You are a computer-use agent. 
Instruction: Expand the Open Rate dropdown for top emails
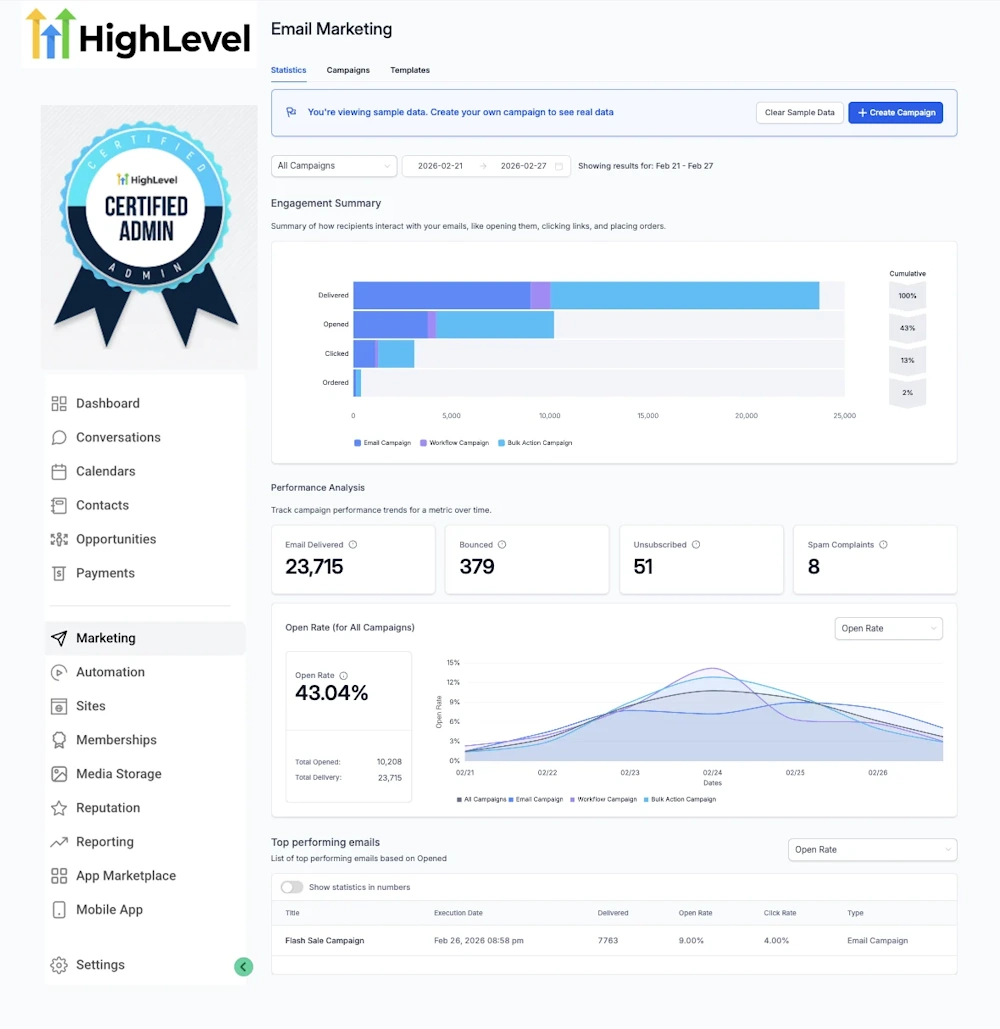[x=872, y=849]
